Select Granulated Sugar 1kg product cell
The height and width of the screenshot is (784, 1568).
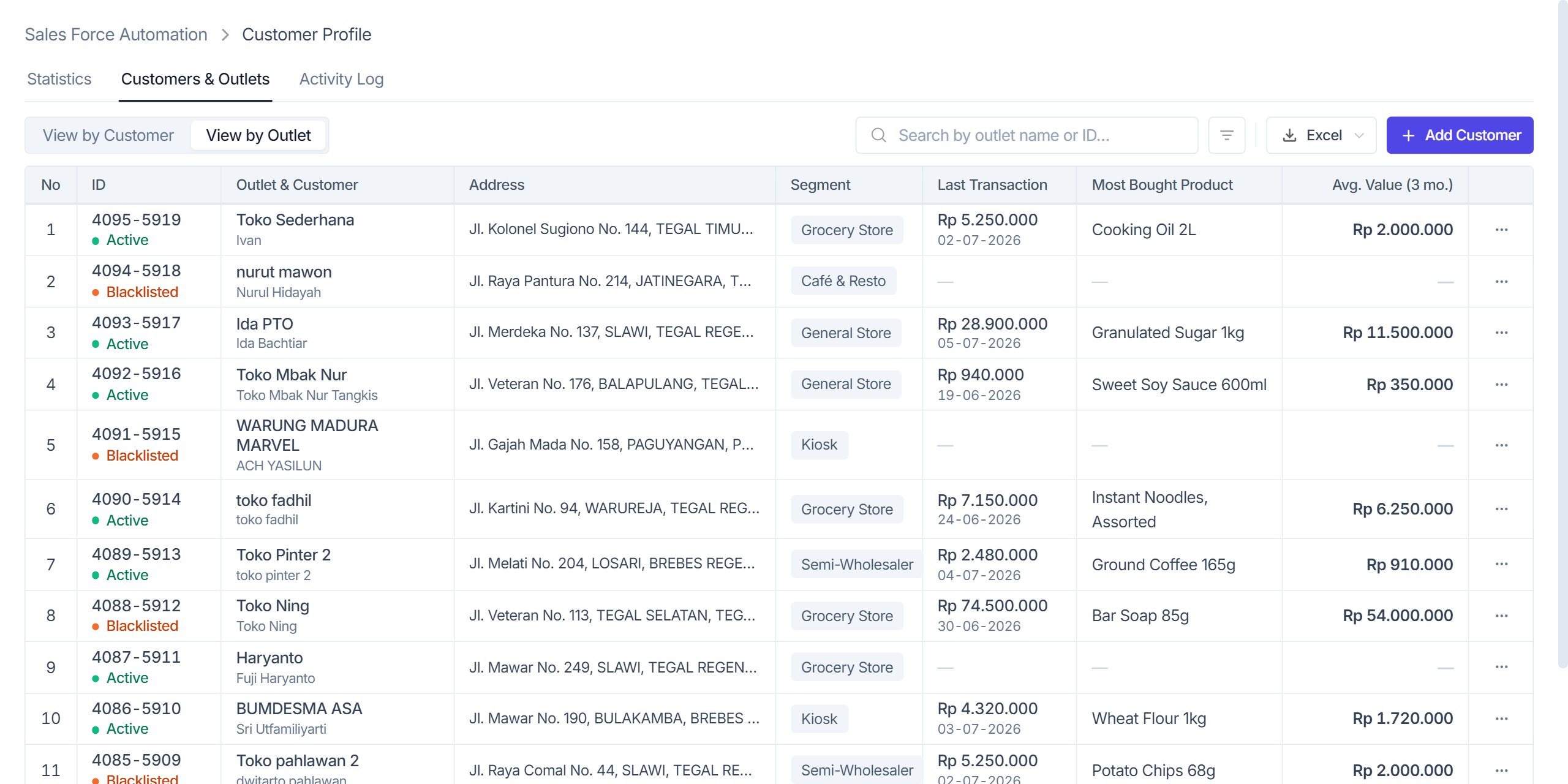[1168, 333]
